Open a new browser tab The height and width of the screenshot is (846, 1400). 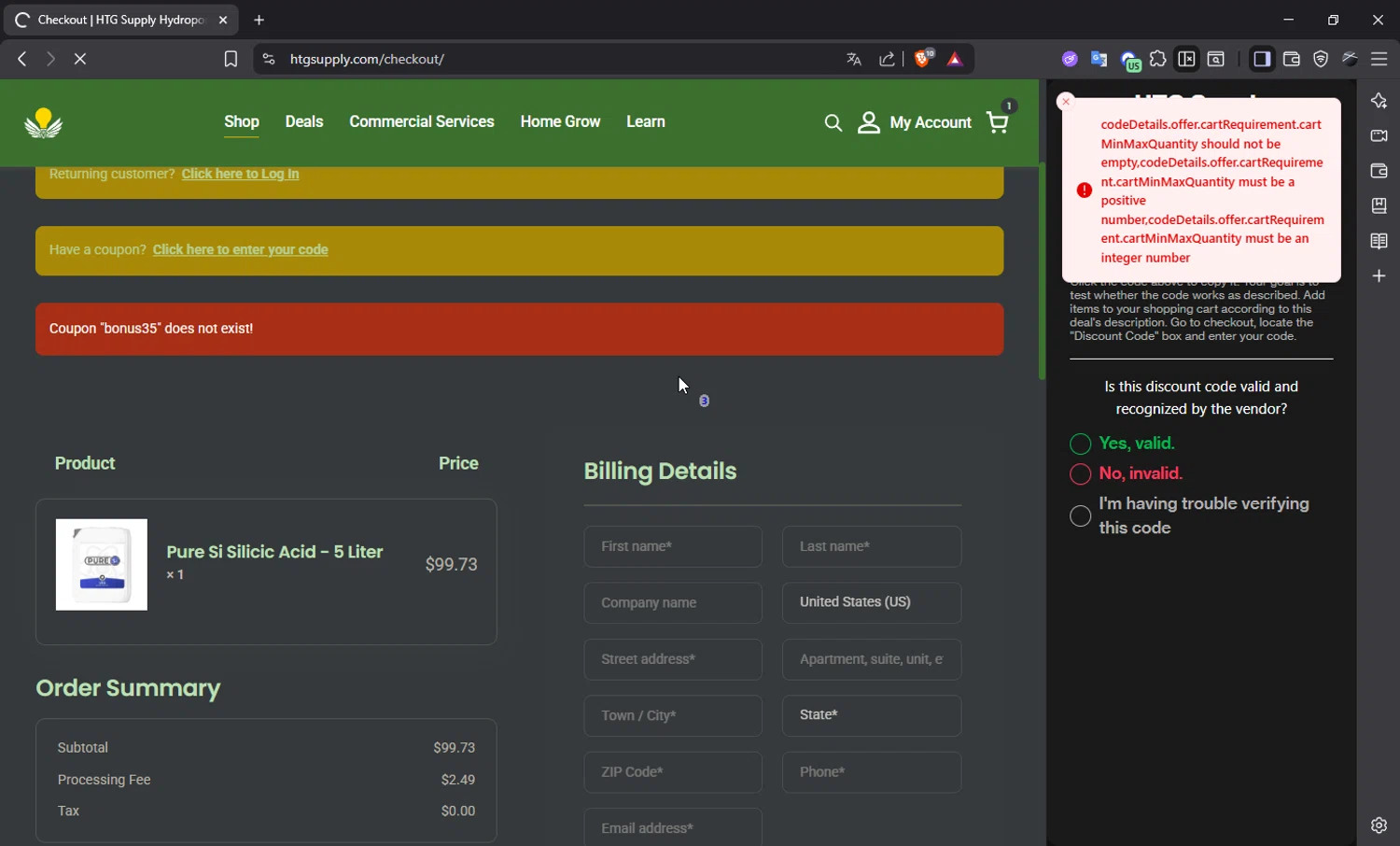(x=259, y=20)
